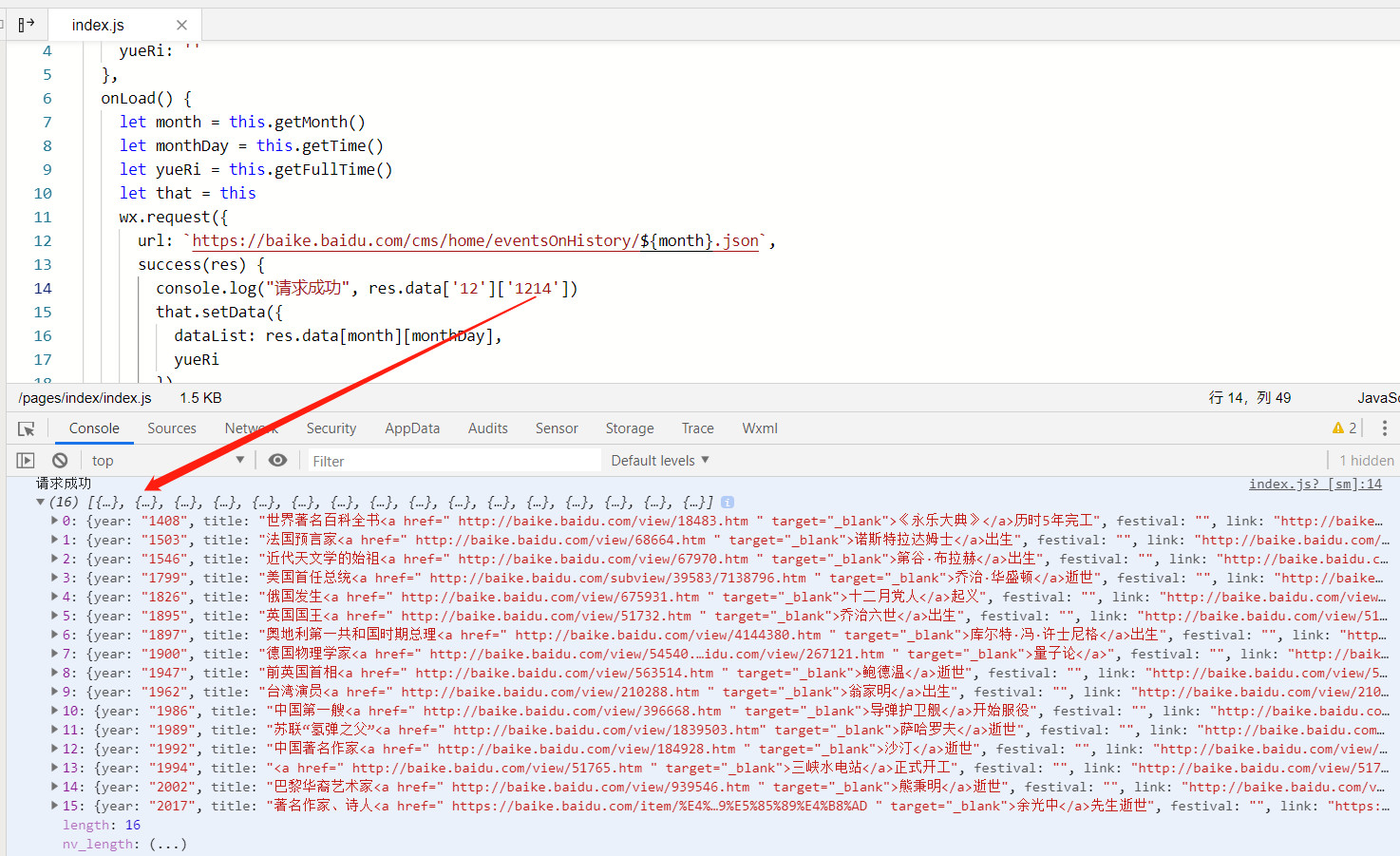
Task: Expand array item 13 year 1994
Action: 54,768
